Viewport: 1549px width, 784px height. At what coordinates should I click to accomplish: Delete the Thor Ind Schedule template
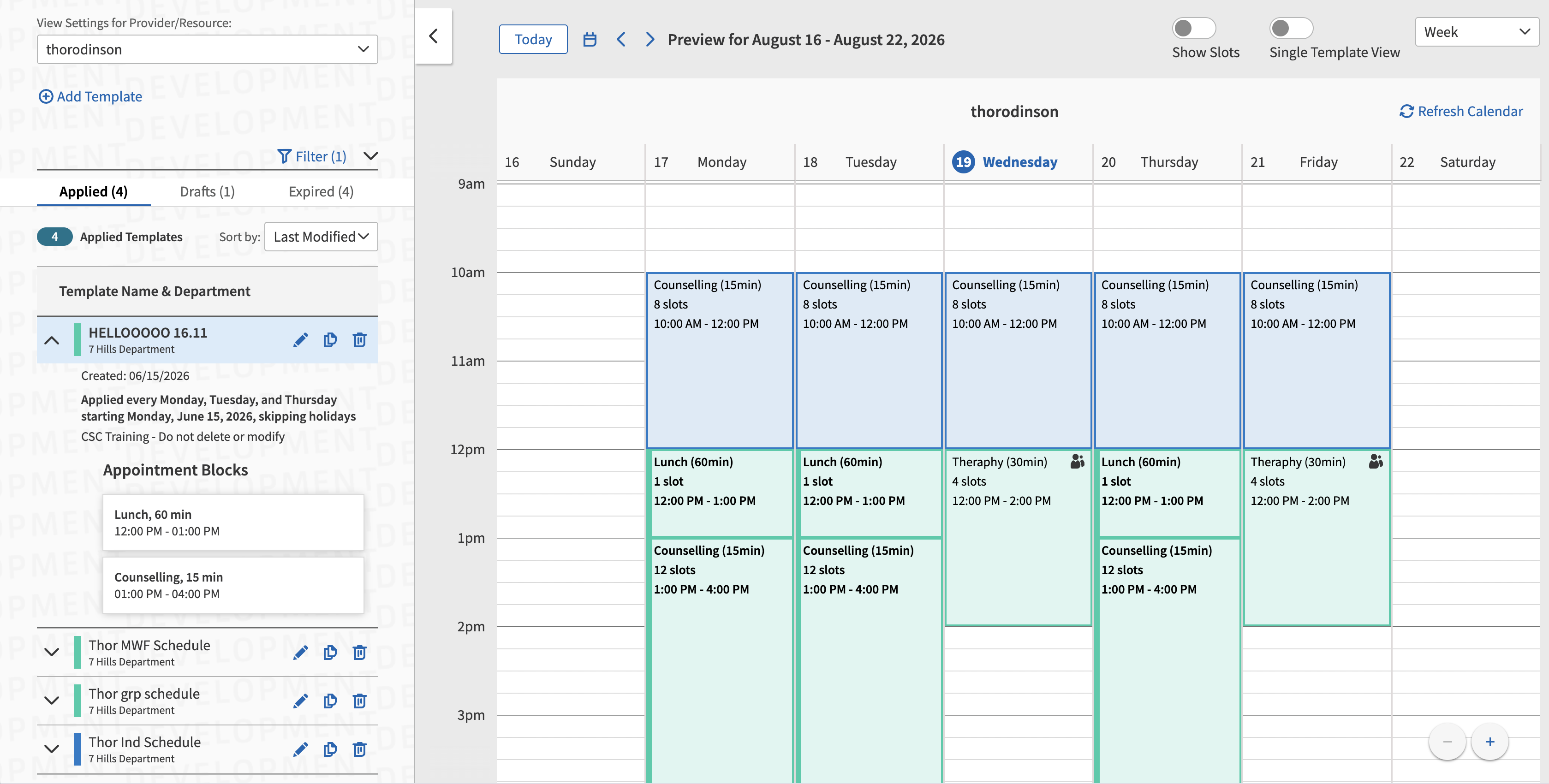[x=360, y=749]
